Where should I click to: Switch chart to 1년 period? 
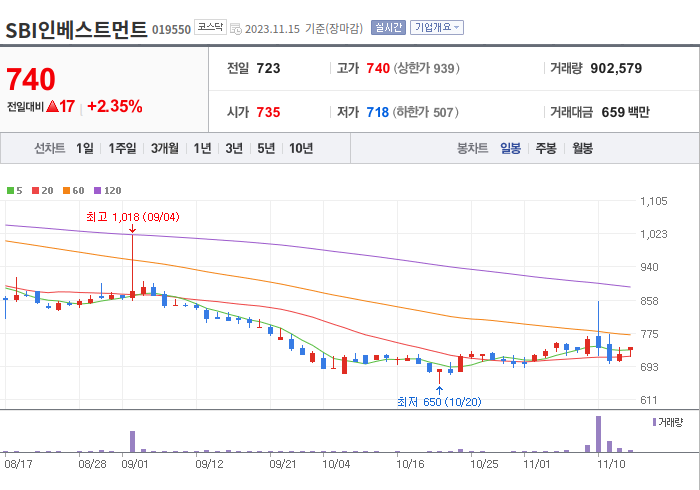coord(202,148)
